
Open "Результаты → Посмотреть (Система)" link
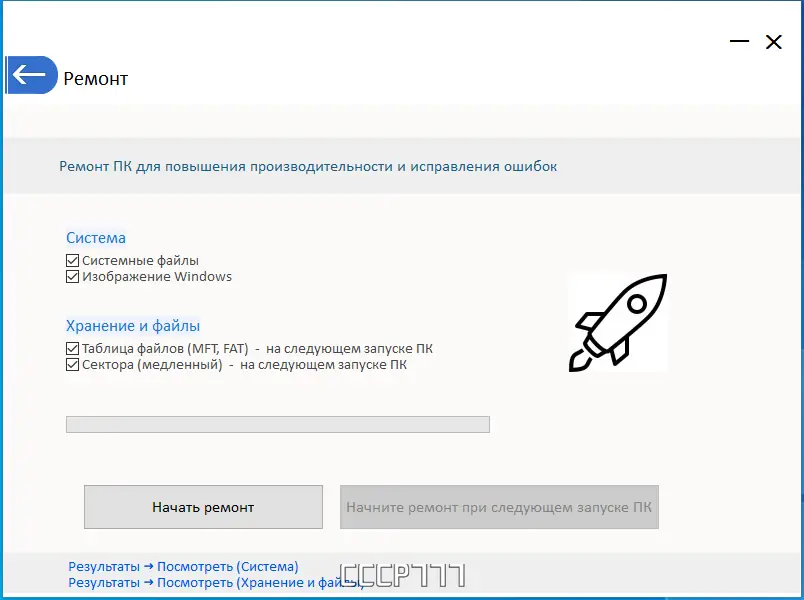182,566
